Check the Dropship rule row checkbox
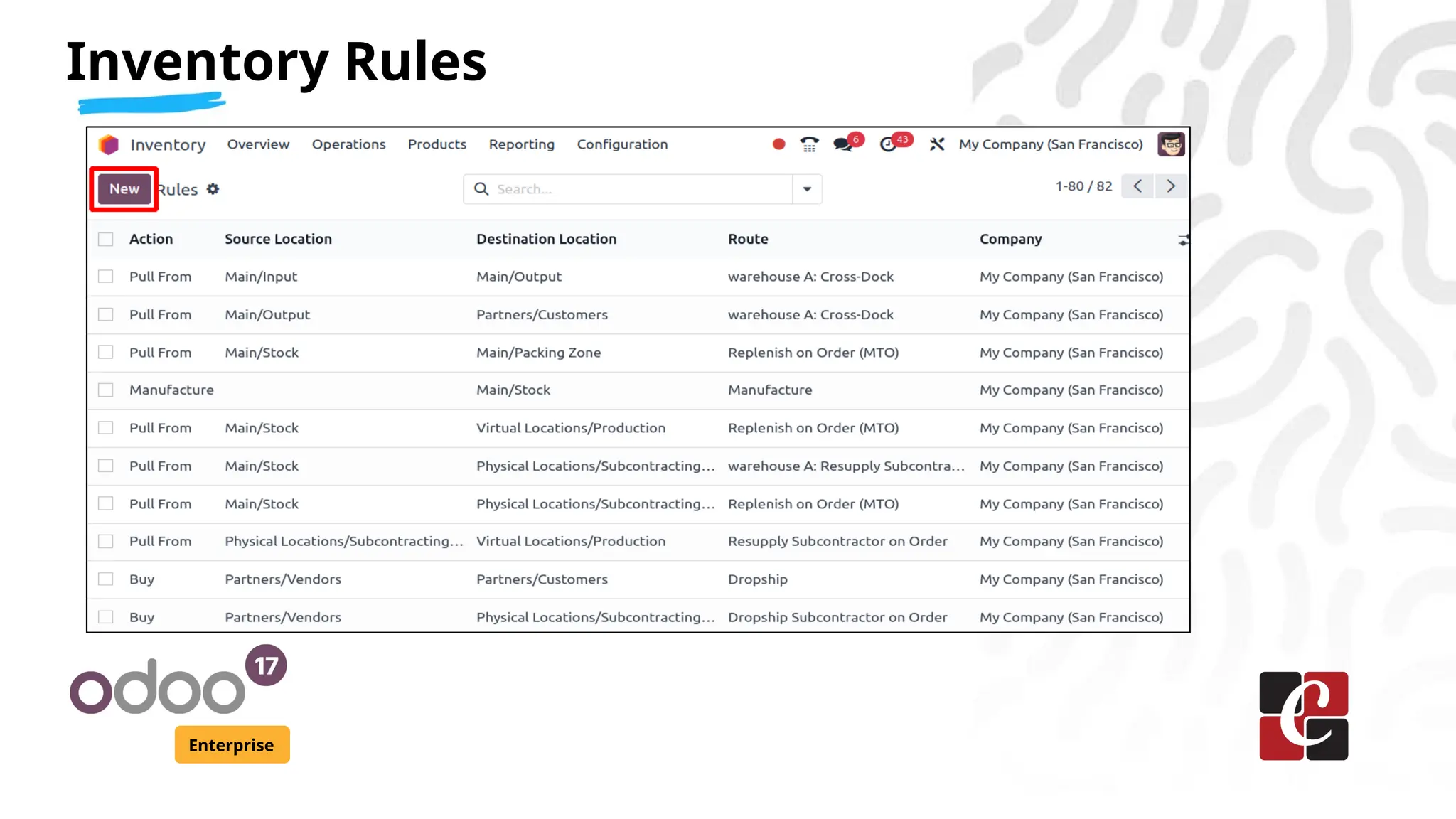 click(x=106, y=579)
